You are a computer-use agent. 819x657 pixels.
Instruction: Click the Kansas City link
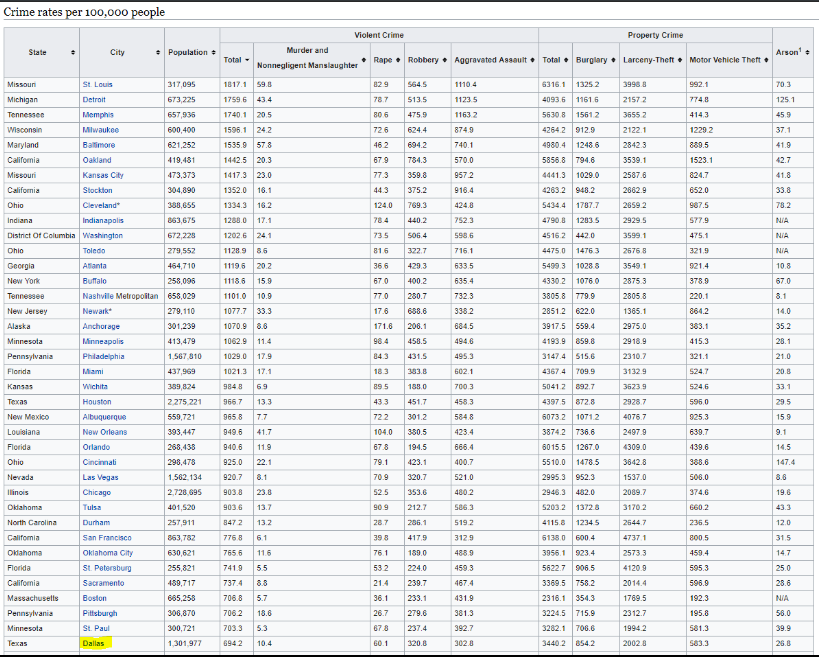click(x=103, y=175)
